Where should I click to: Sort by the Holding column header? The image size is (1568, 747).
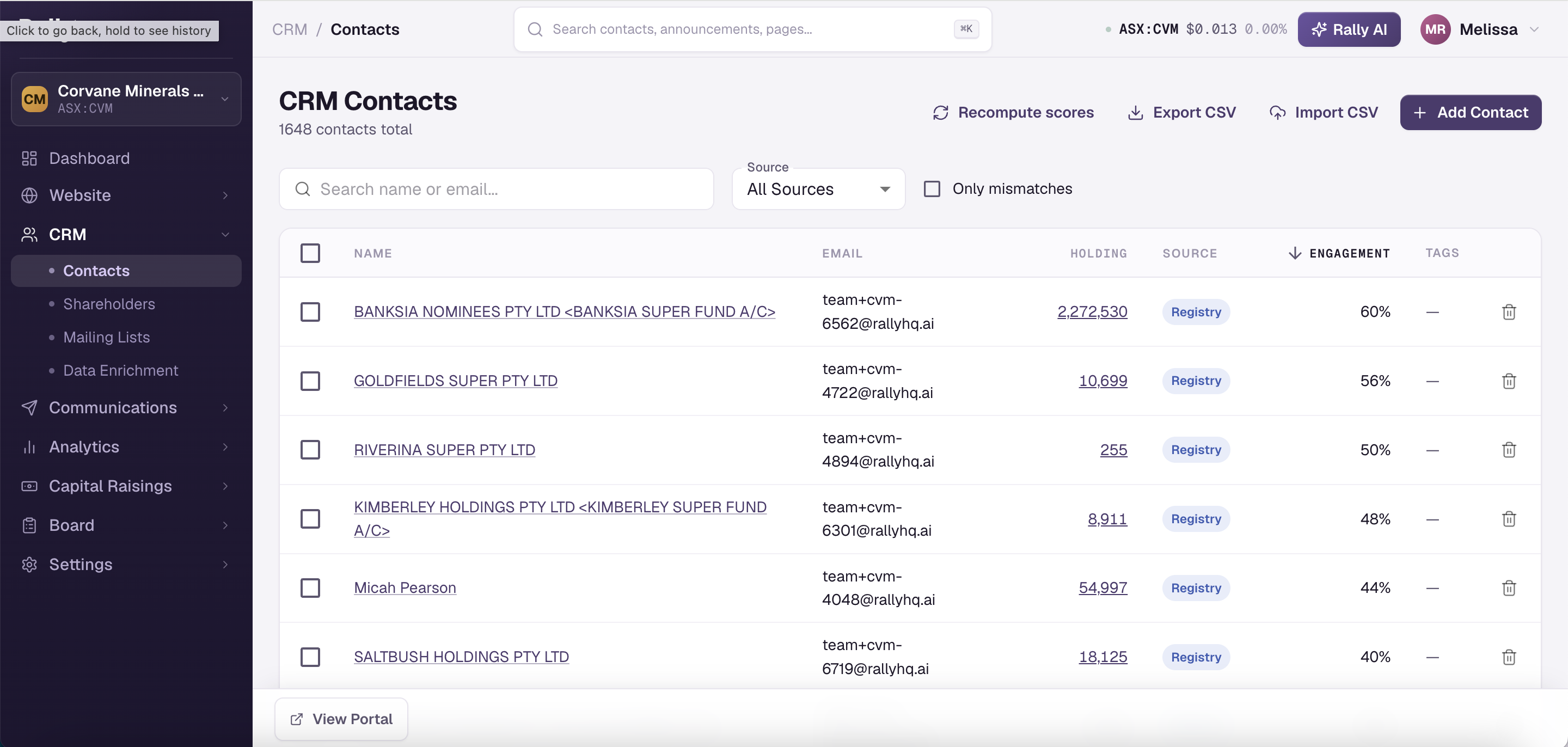[1099, 253]
